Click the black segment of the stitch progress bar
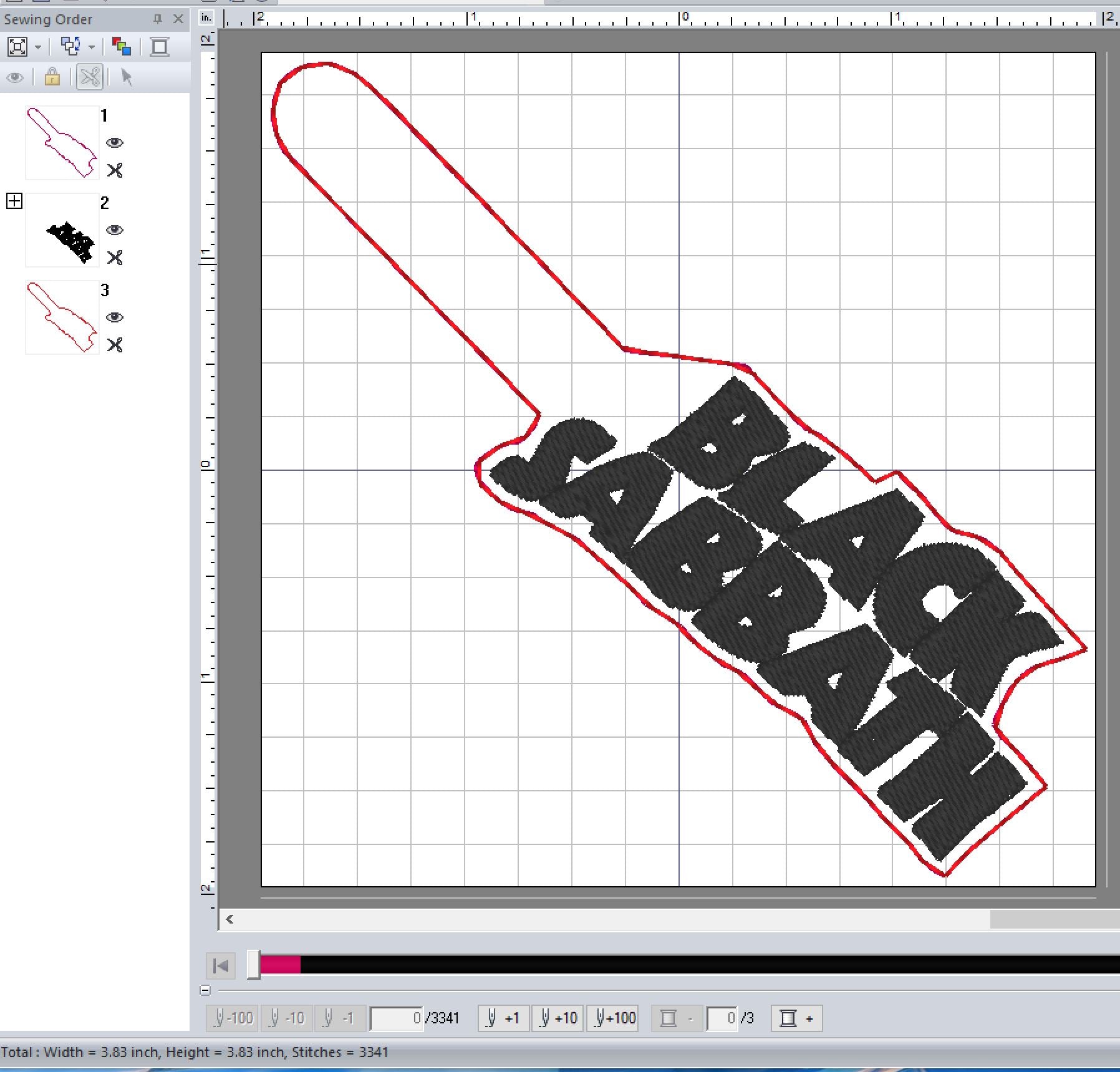The height and width of the screenshot is (1072, 1120). click(x=710, y=965)
